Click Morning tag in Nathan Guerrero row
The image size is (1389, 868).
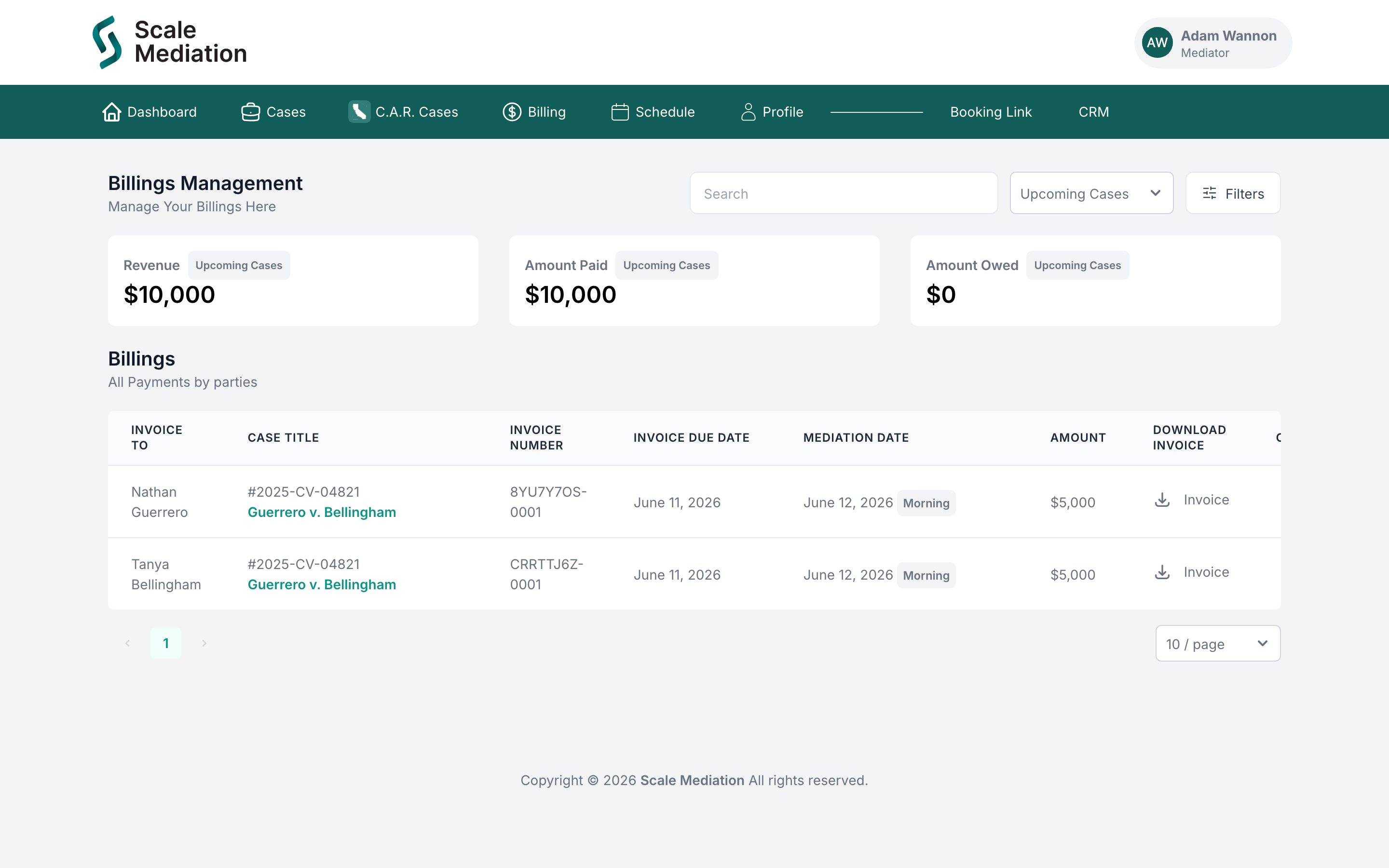pos(926,503)
